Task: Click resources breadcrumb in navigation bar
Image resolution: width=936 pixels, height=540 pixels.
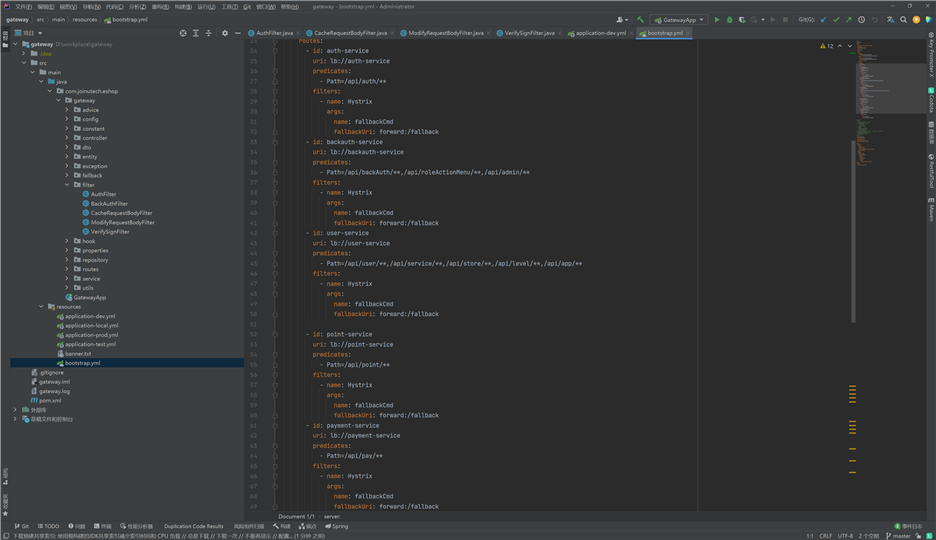Action: [85, 20]
